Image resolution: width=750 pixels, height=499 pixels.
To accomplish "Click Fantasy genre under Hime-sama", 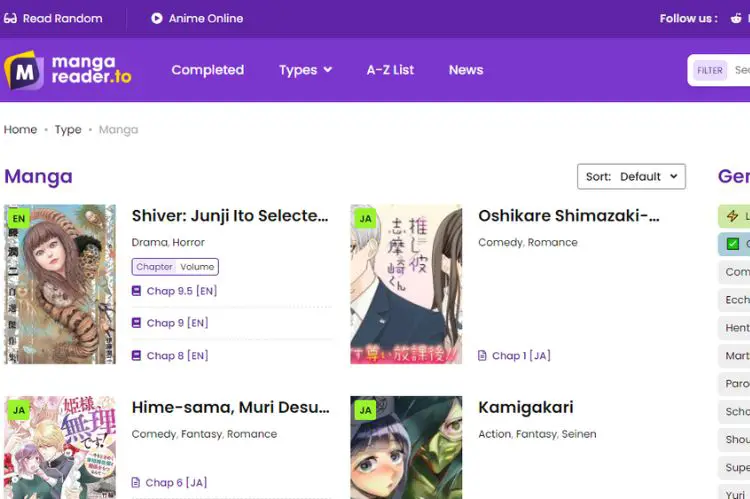I will tap(201, 434).
